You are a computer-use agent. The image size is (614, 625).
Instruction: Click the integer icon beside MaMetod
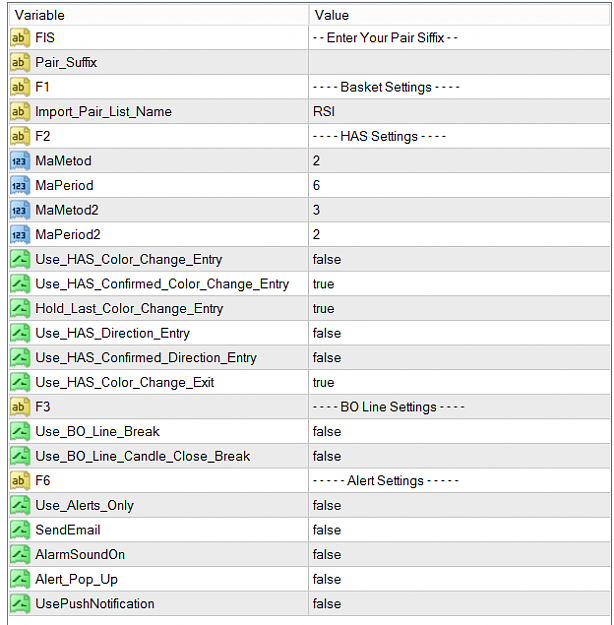pyautogui.click(x=20, y=161)
